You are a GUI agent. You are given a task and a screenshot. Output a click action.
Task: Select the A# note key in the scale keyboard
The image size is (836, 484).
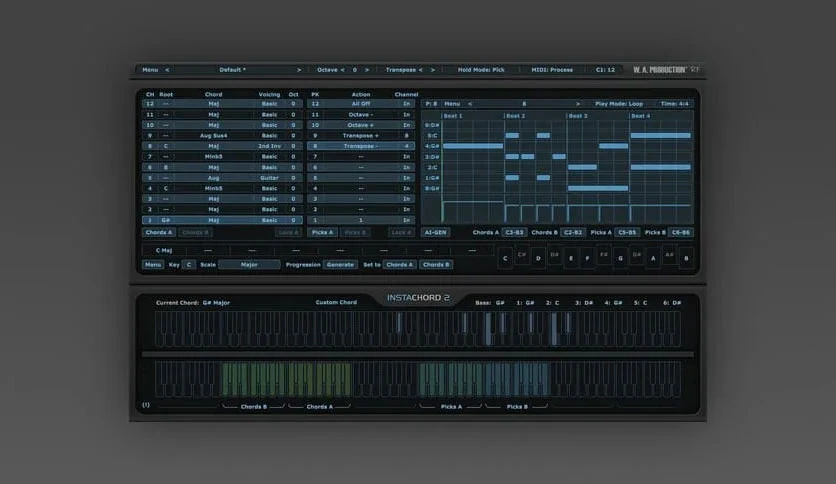point(669,255)
